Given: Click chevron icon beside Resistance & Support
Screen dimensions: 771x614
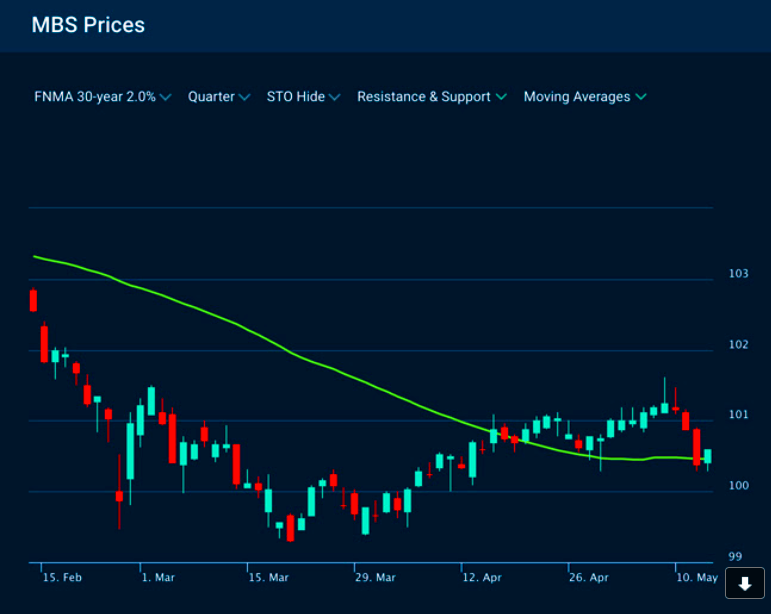Looking at the screenshot, I should pos(501,97).
